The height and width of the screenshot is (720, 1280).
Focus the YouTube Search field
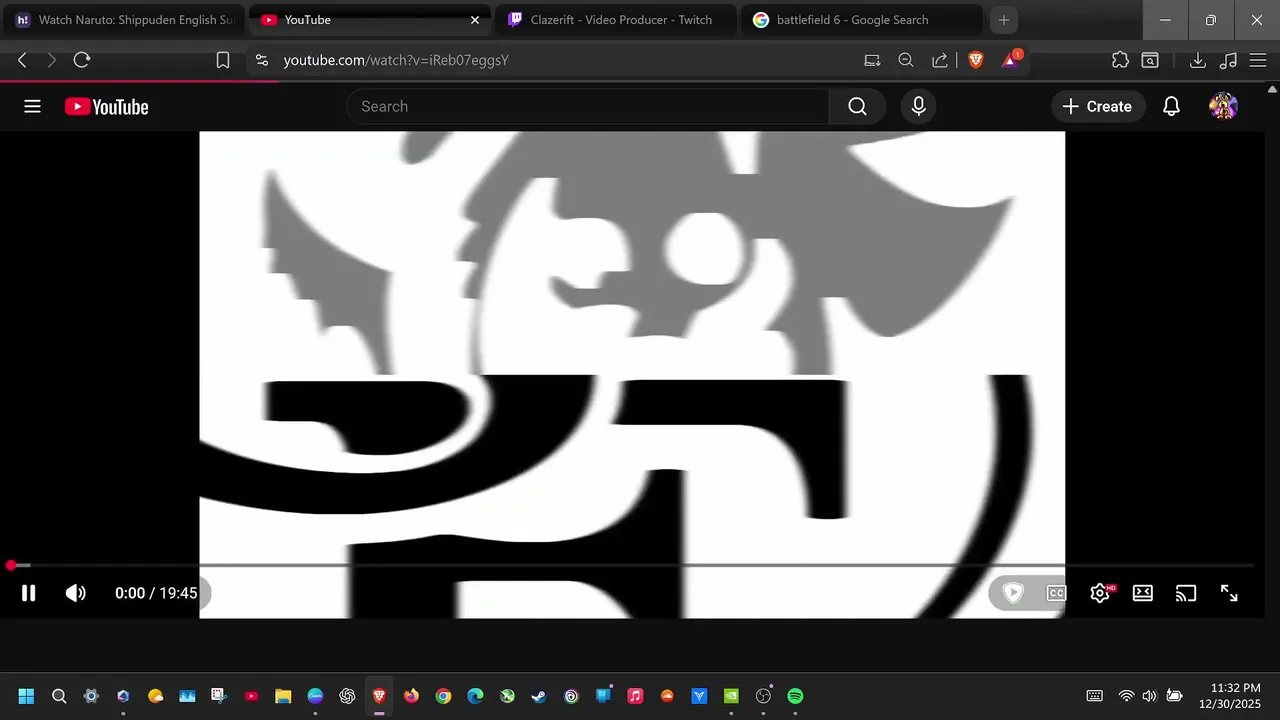[x=588, y=106]
